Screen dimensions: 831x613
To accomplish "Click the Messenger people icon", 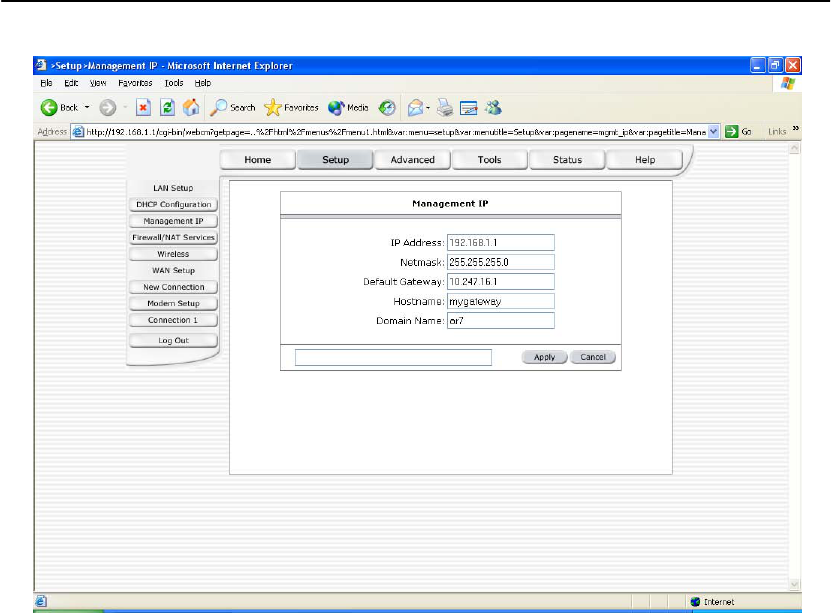I will [x=493, y=108].
